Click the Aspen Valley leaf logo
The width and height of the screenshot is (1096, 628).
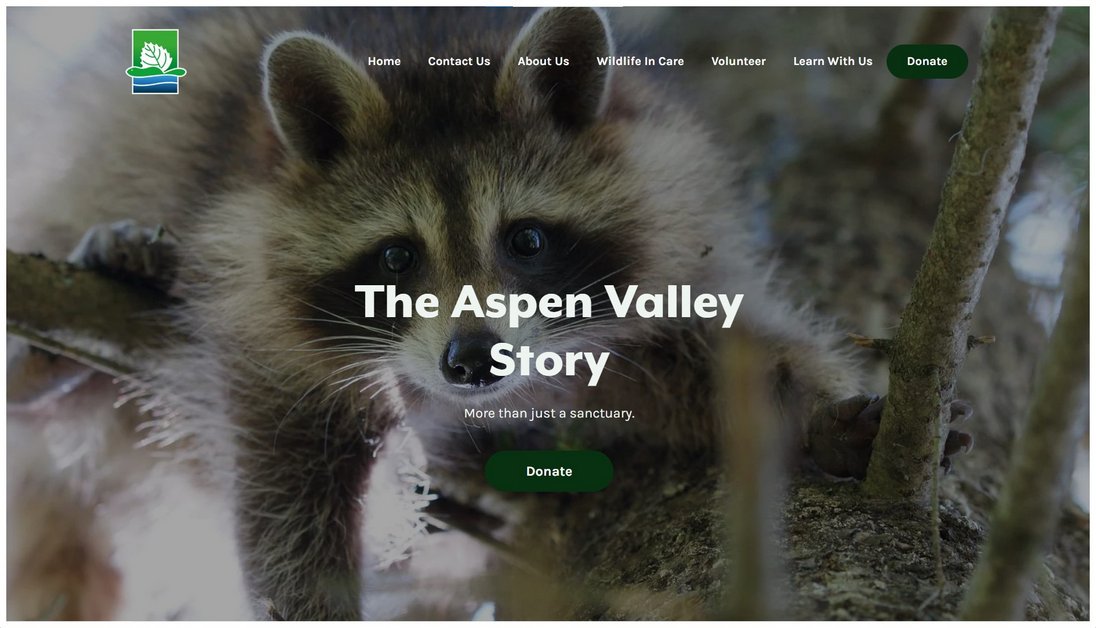(156, 62)
